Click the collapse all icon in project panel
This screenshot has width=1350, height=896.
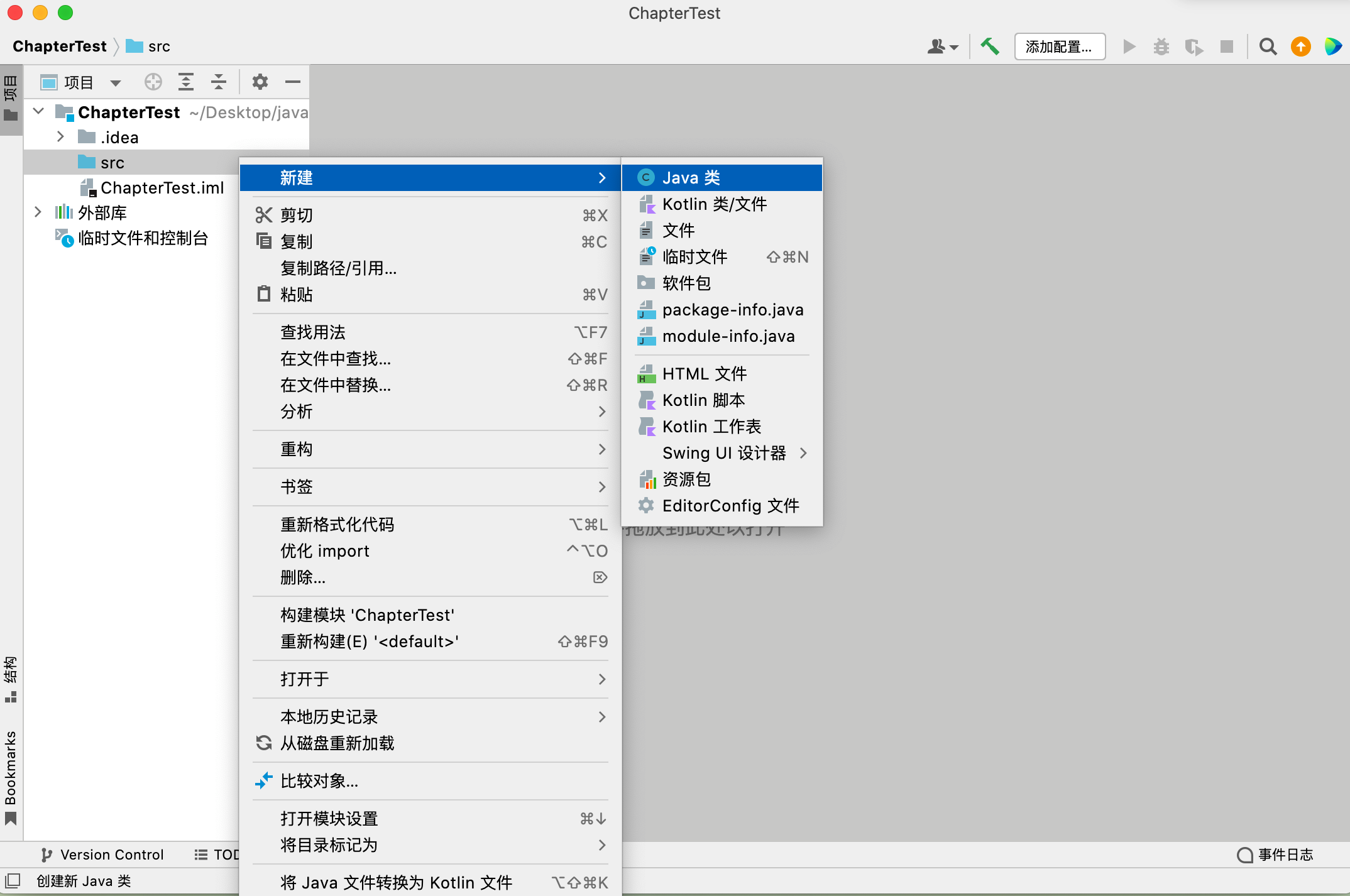click(218, 82)
